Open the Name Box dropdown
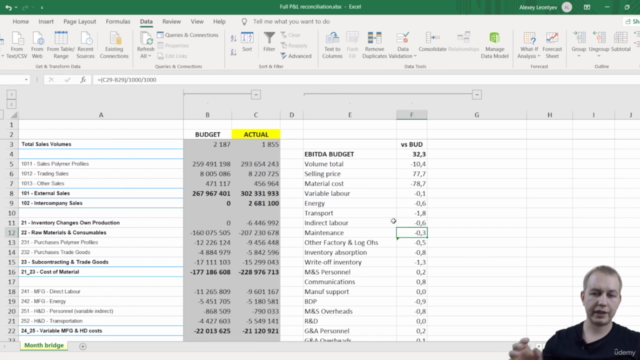 (26, 80)
